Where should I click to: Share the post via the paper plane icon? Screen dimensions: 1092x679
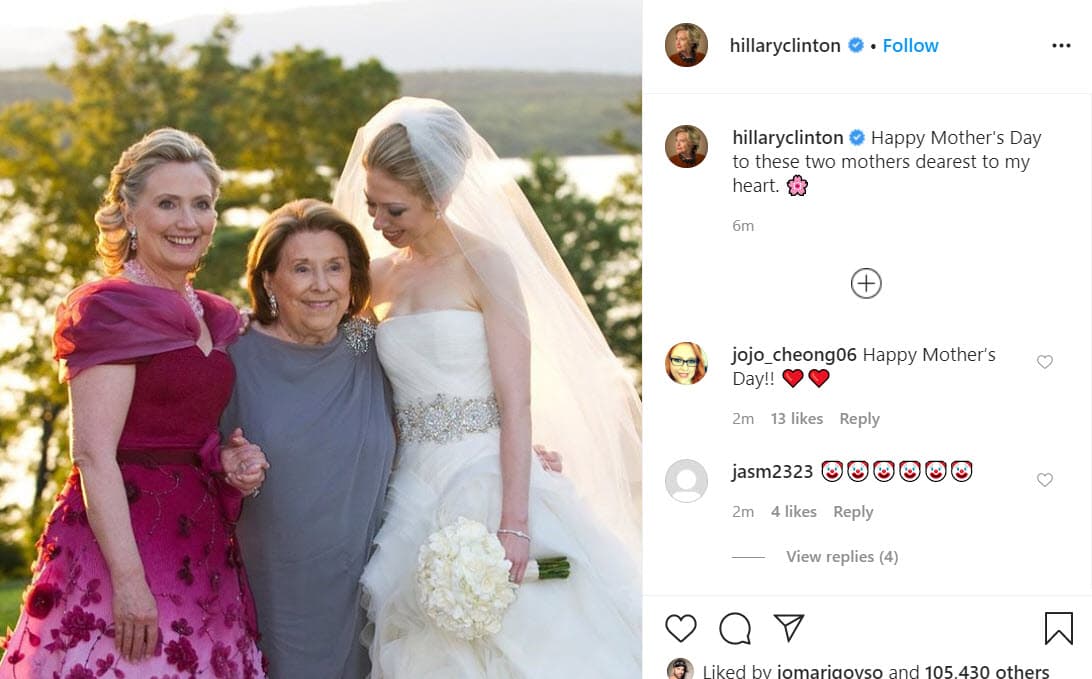789,628
